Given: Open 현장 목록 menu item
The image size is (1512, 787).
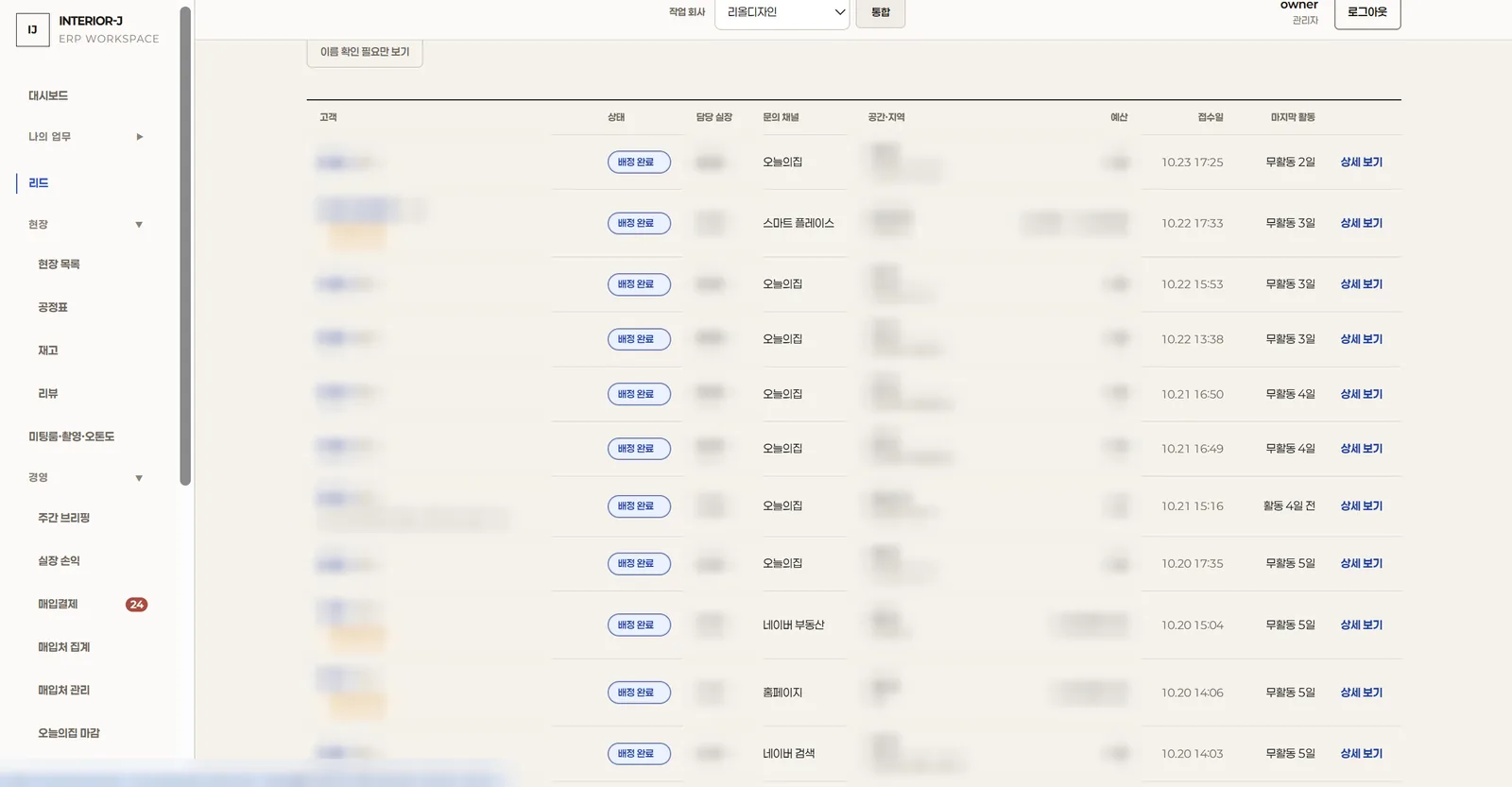Looking at the screenshot, I should pos(59,265).
